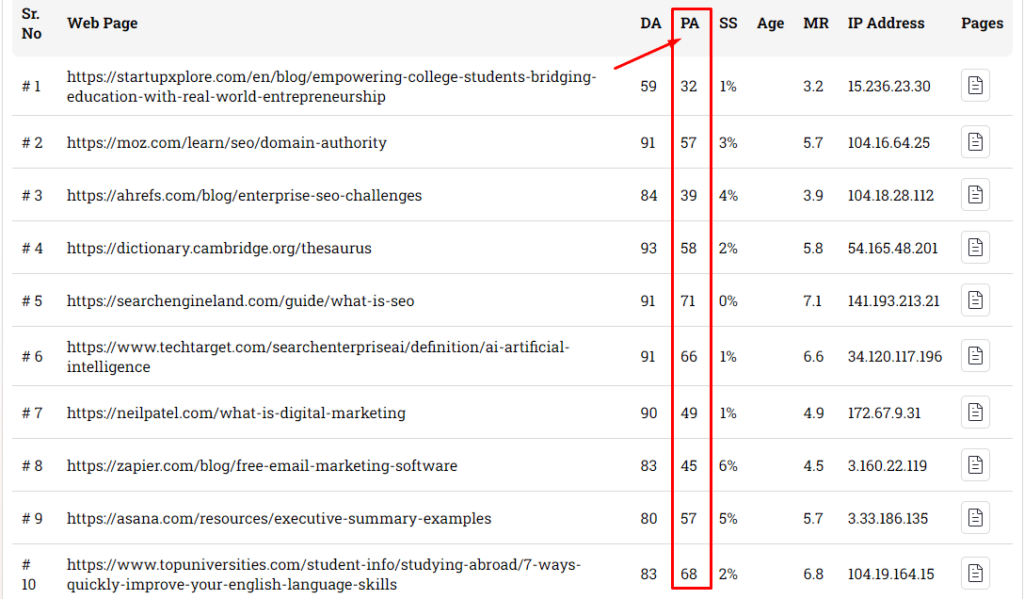This screenshot has height=599, width=1024.
Task: Click pages icon for zapier.com row
Action: point(975,465)
